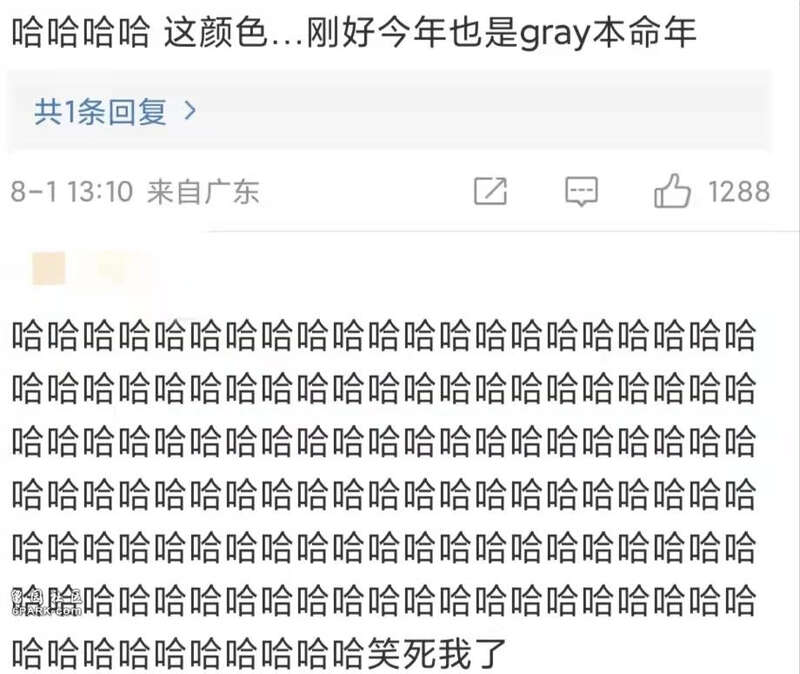This screenshot has width=800, height=674.
Task: Expand replies using the chevron arrow
Action: pyautogui.click(x=190, y=111)
